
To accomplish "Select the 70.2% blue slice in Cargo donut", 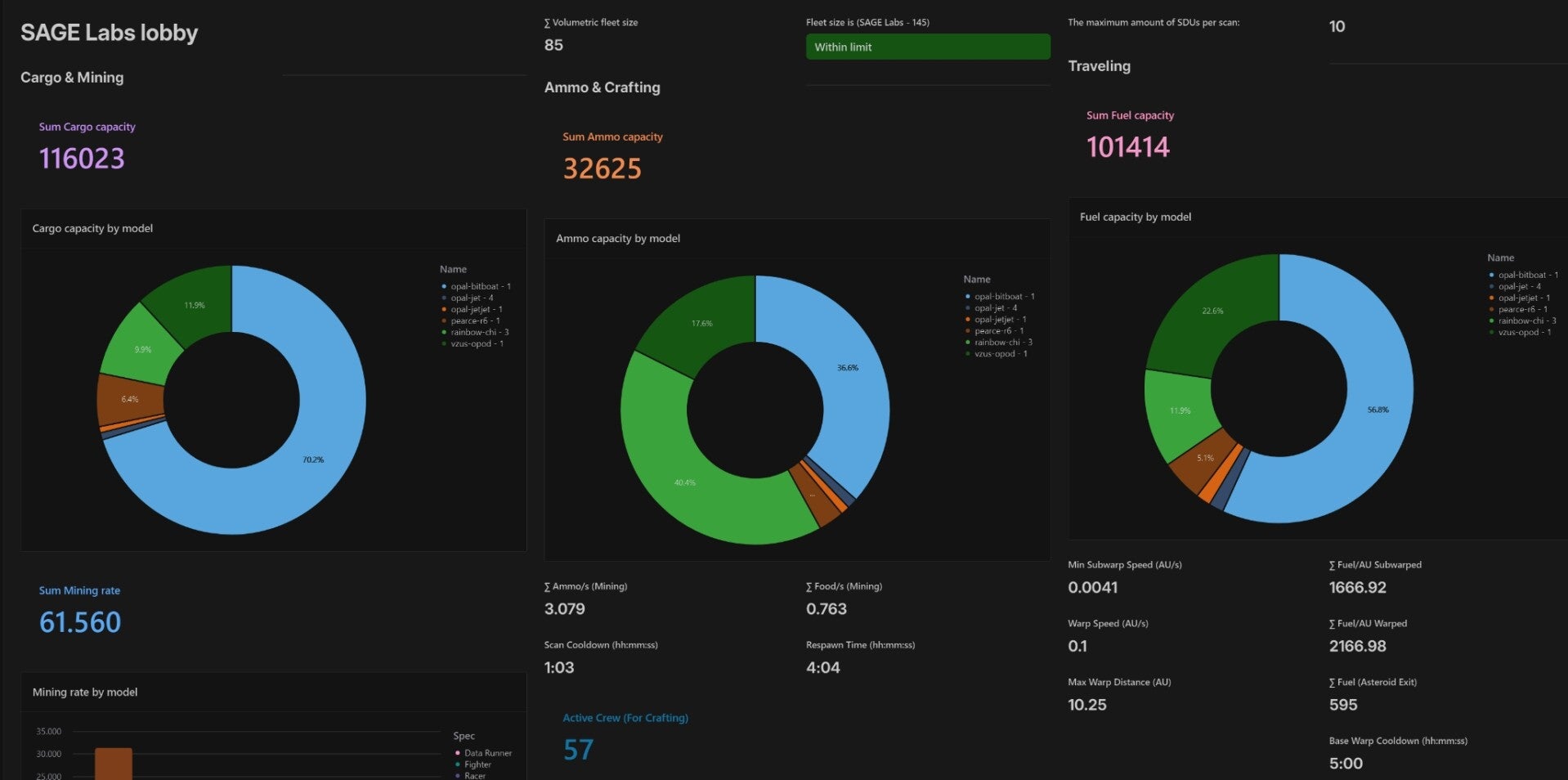I will tap(313, 459).
